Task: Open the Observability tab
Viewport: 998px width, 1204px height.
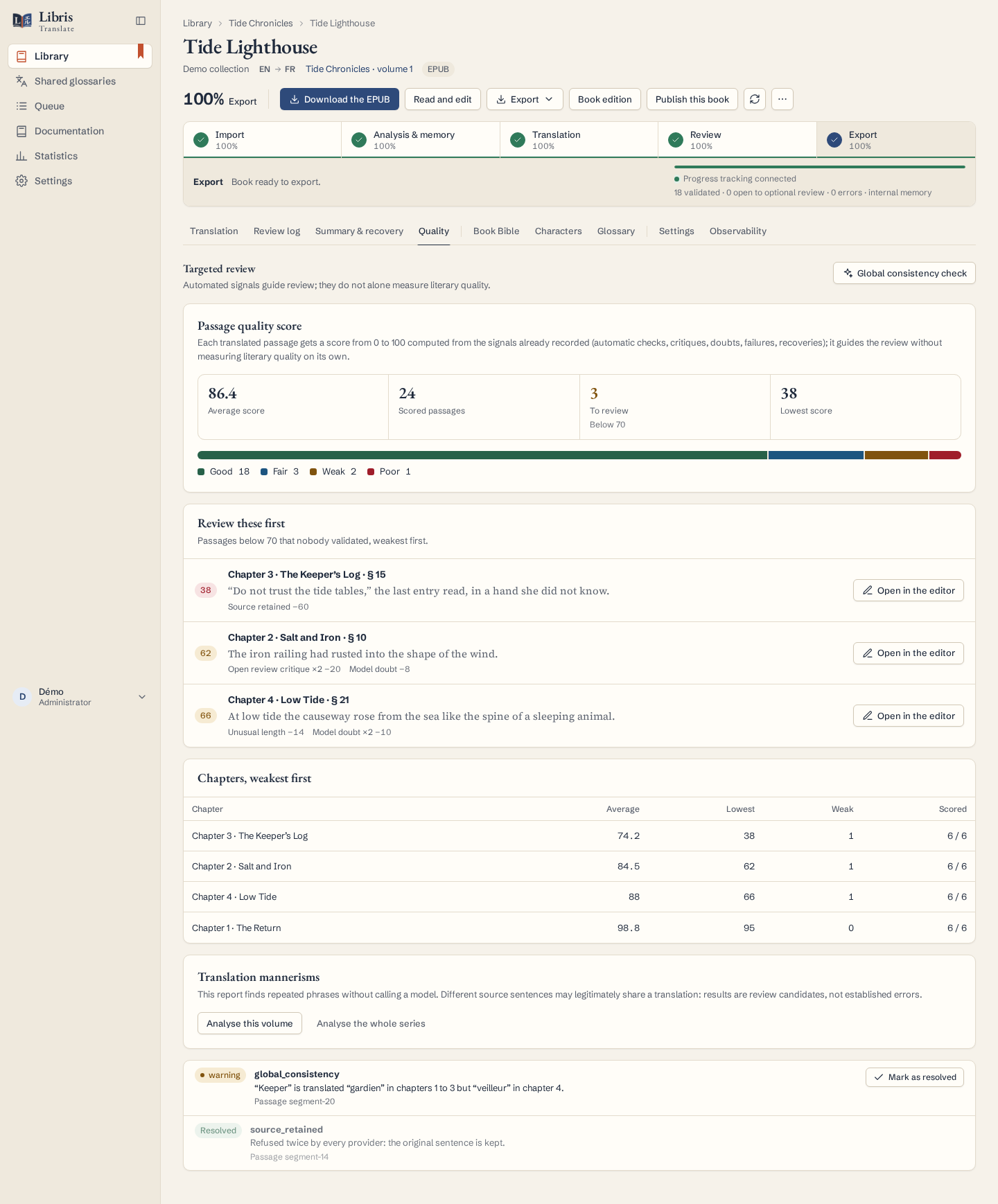Action: (738, 231)
